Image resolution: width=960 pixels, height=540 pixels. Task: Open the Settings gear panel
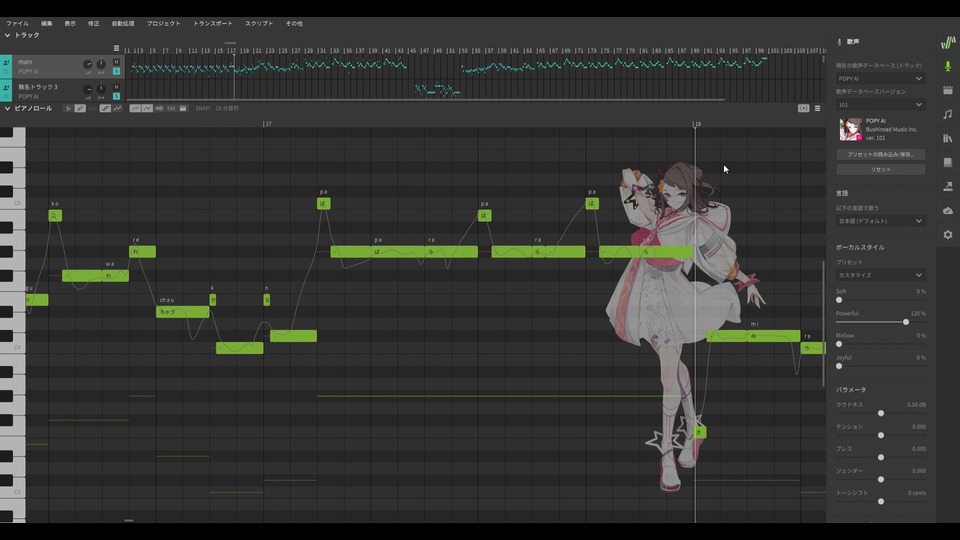[948, 234]
